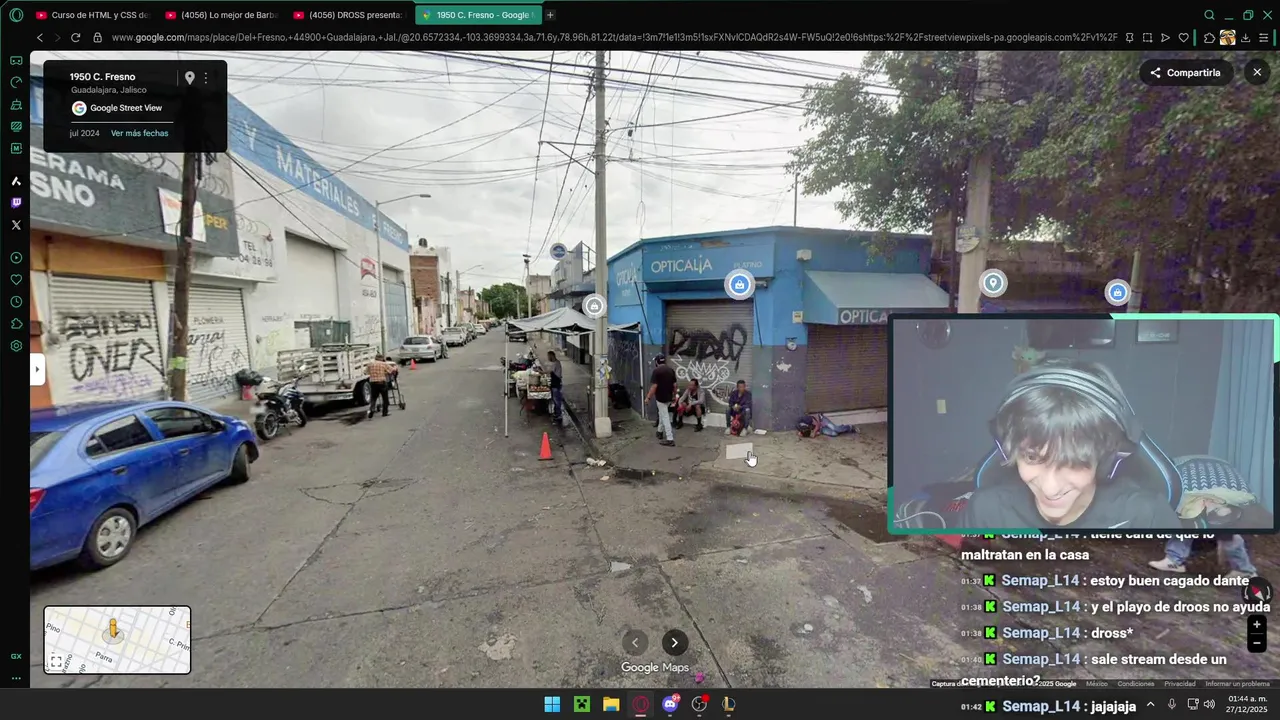1280x720 pixels.
Task: Move to next Street View position
Action: click(x=674, y=643)
